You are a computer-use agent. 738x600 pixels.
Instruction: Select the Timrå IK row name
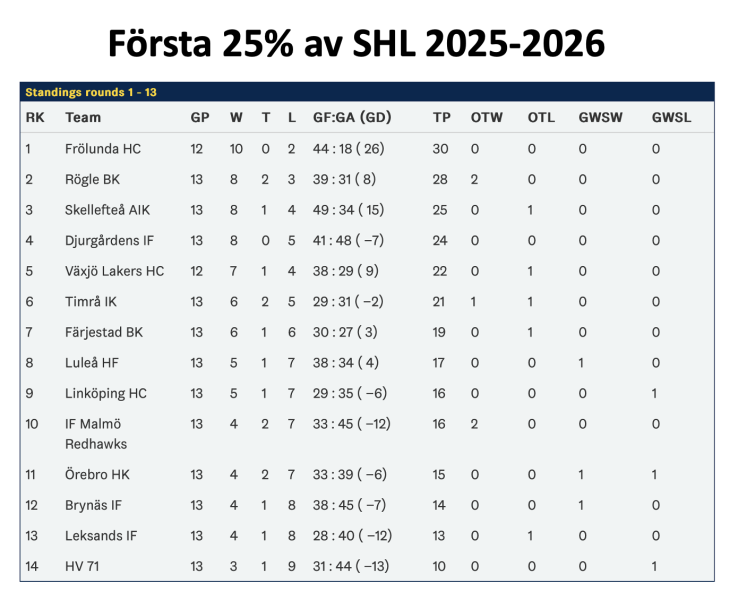click(91, 302)
